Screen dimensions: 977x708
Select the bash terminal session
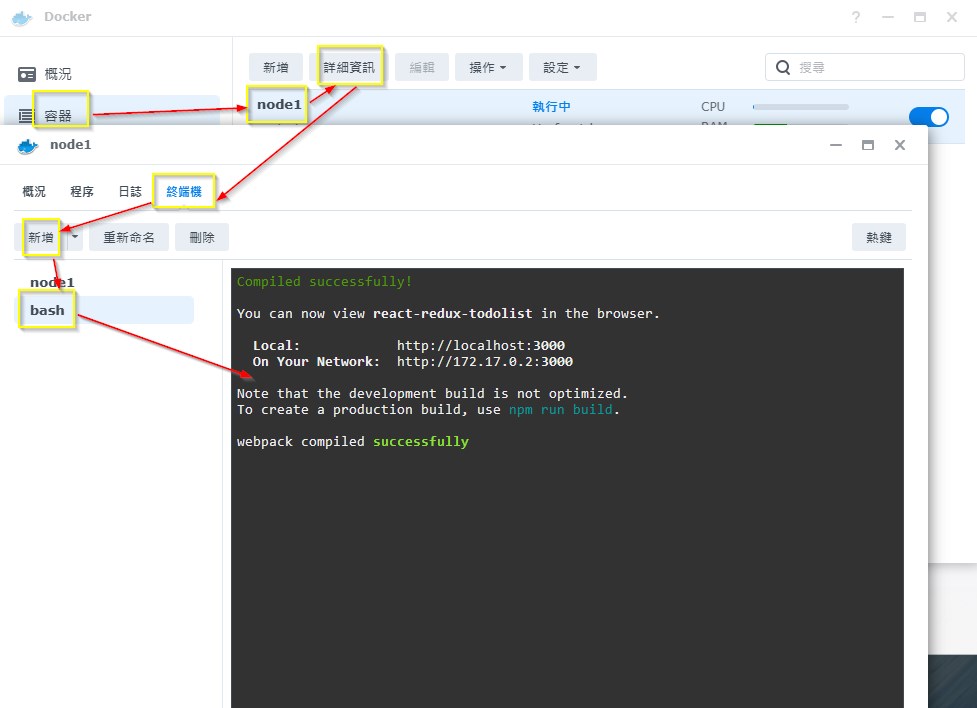tap(48, 310)
